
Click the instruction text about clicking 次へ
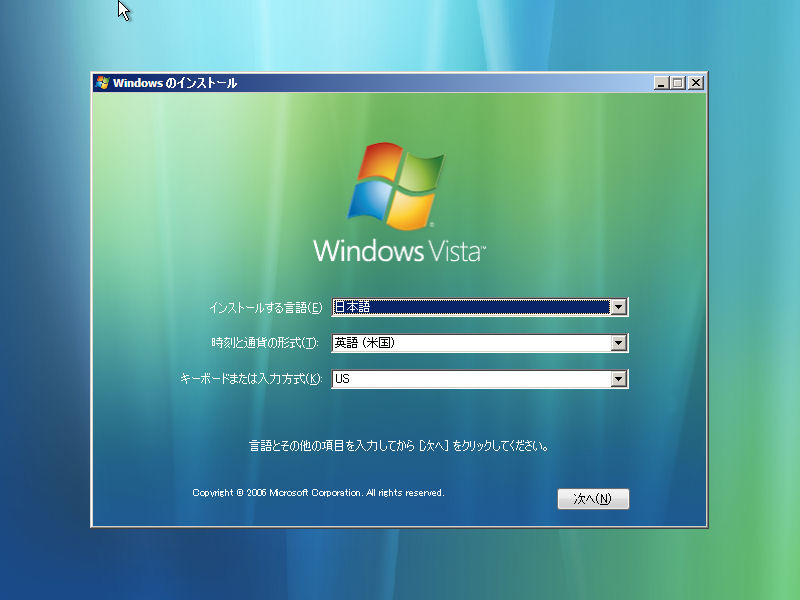tap(399, 446)
